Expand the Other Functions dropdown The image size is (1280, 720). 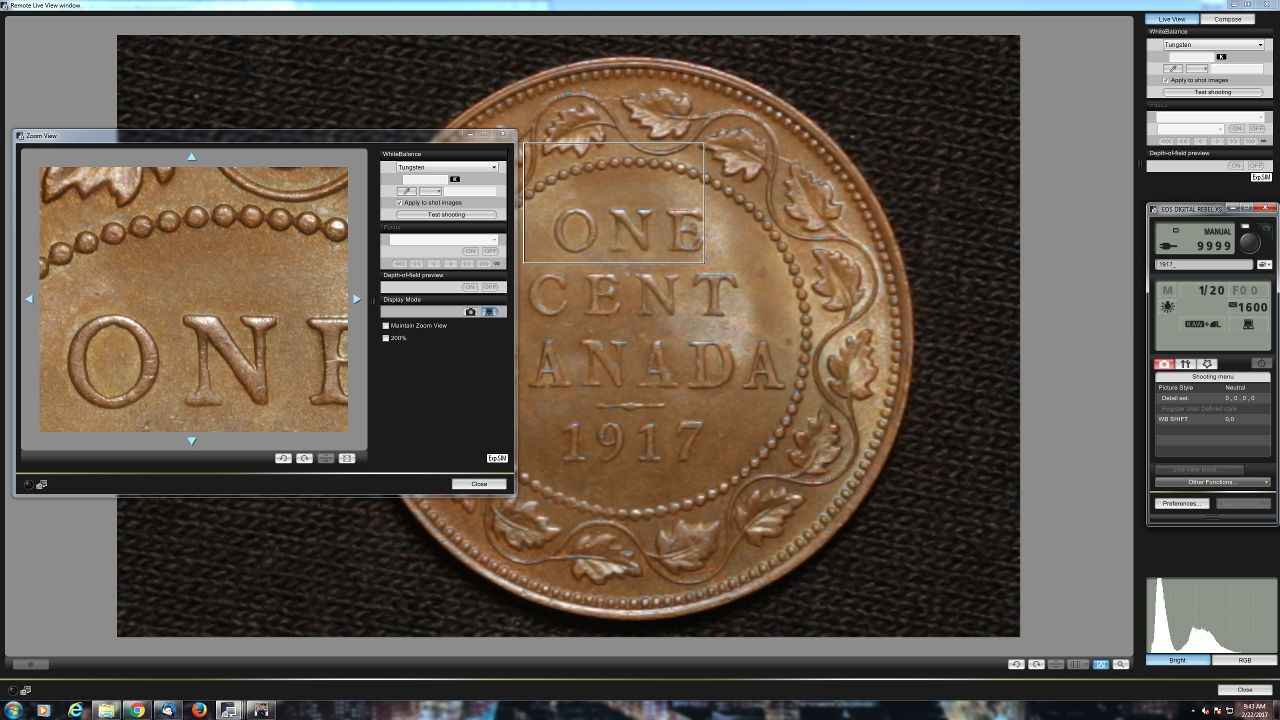(x=1212, y=482)
